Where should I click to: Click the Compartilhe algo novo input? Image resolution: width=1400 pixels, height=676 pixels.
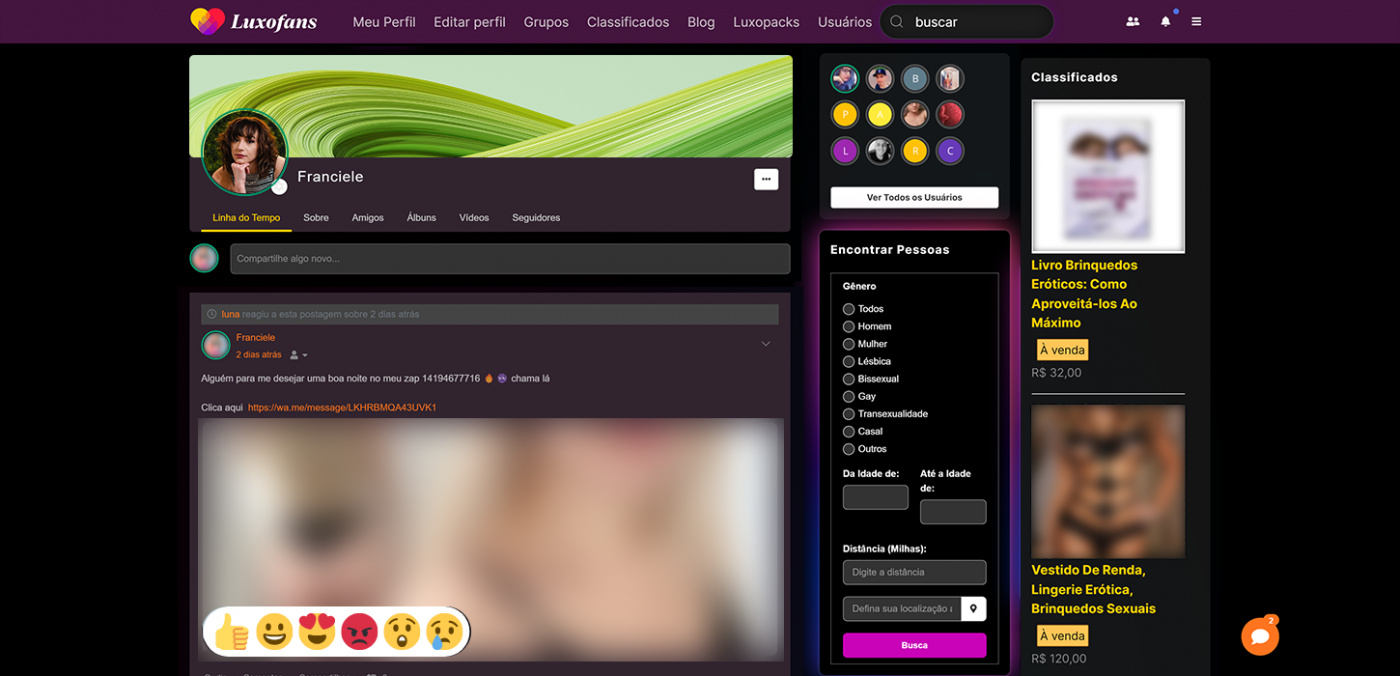pos(510,259)
